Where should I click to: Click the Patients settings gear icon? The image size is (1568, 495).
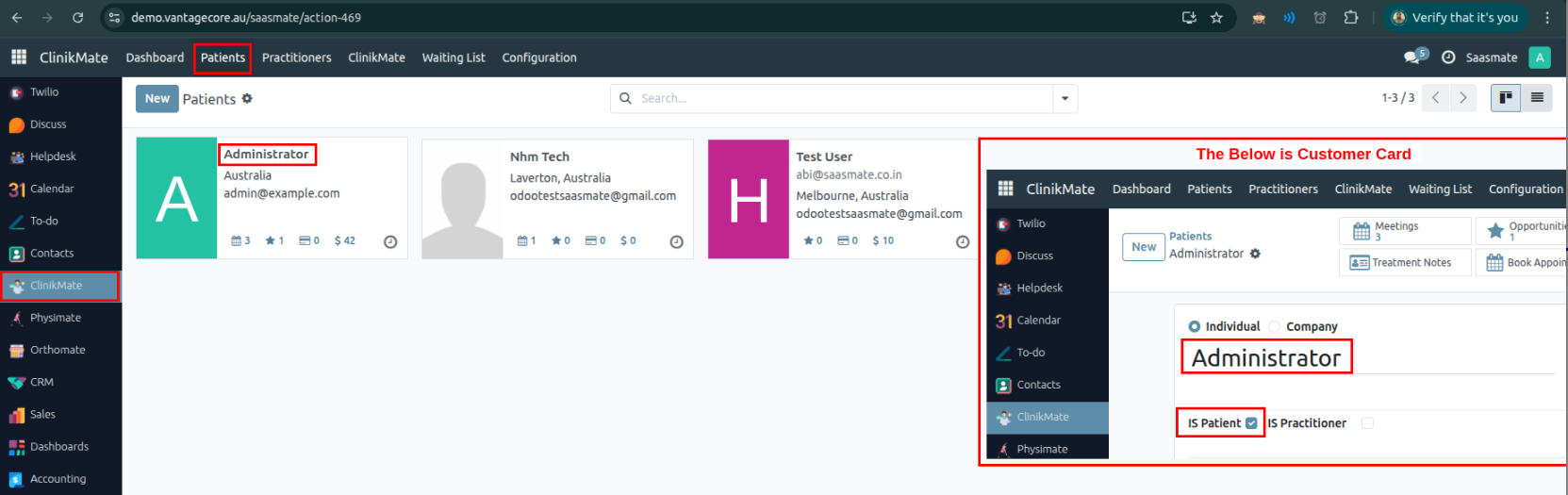tap(247, 99)
